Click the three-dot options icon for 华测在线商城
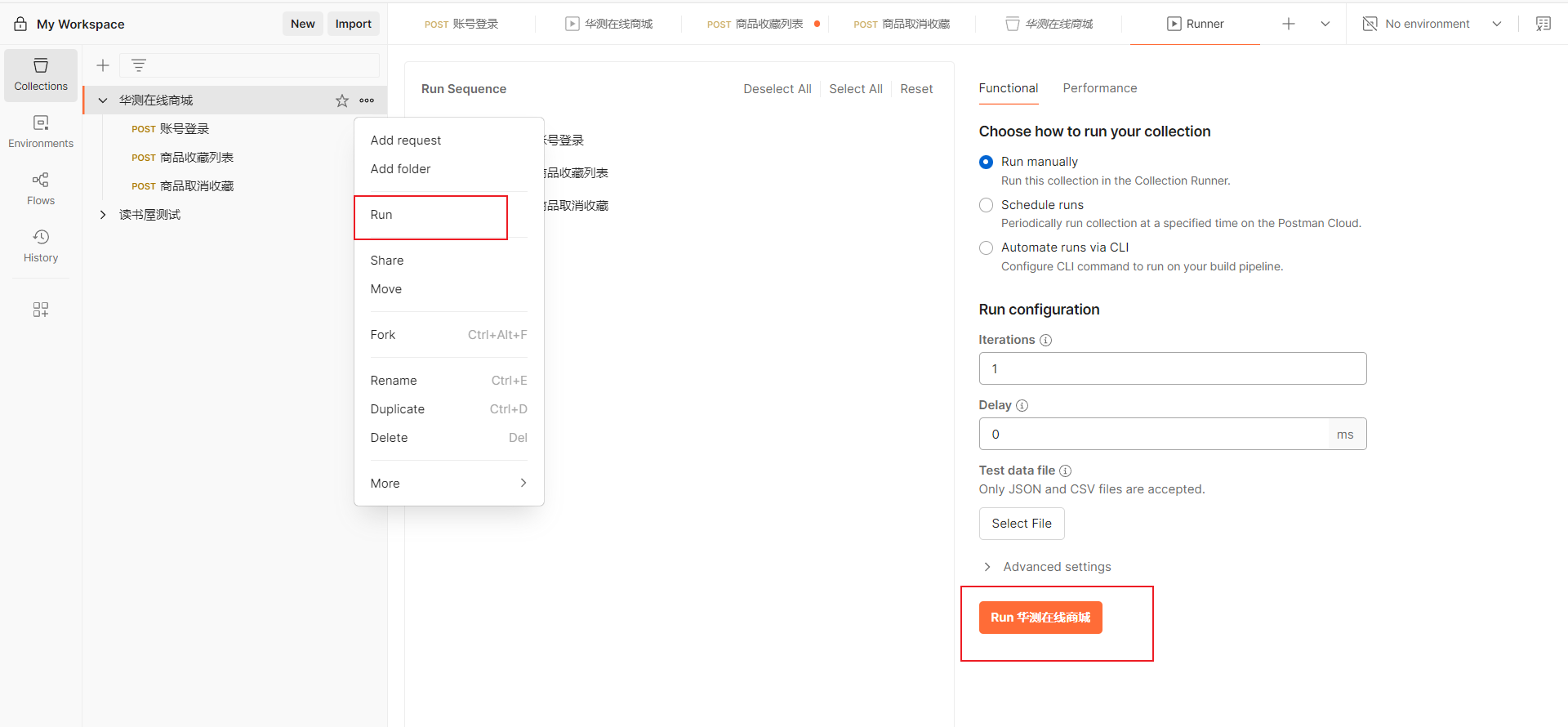This screenshot has width=1568, height=727. [x=367, y=100]
